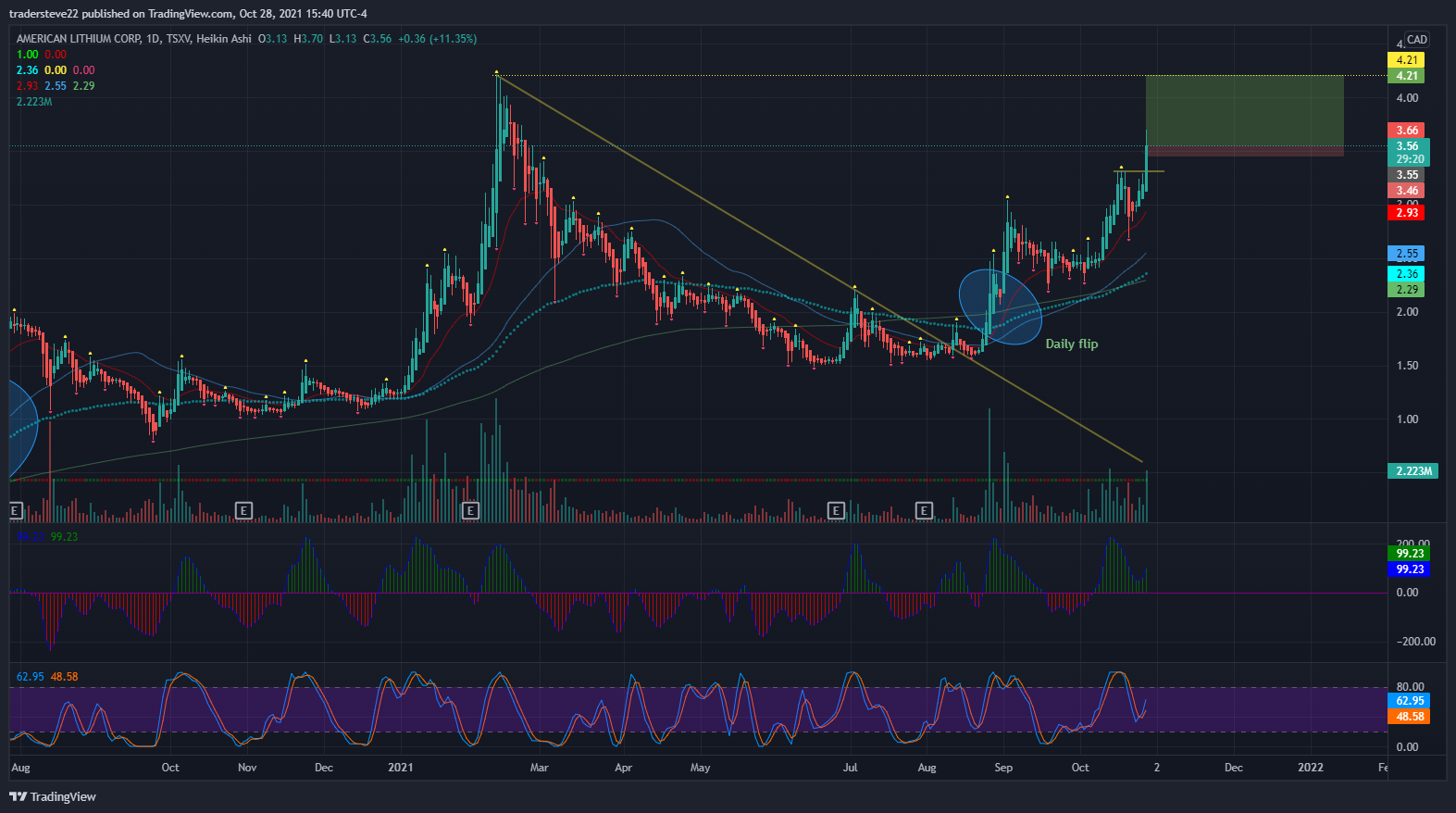Click the AMERICAN LITHIUM CORP symbol title
Image resolution: width=1456 pixels, height=813 pixels.
(x=79, y=39)
